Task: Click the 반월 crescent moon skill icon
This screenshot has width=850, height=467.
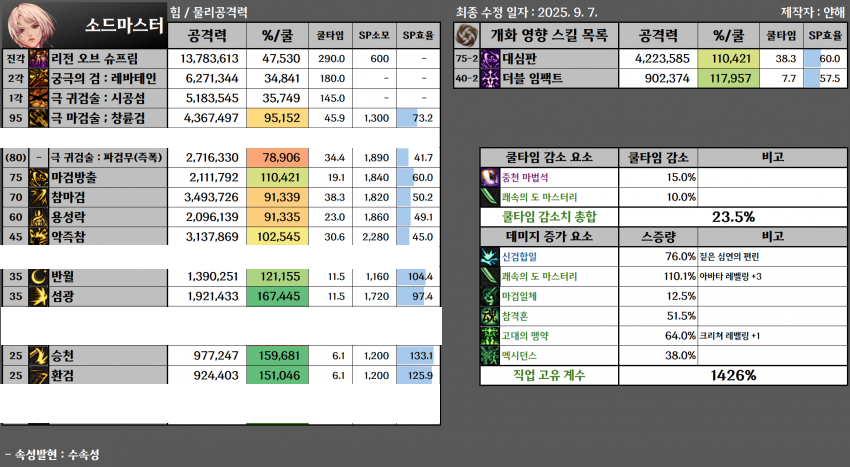Action: (39, 276)
